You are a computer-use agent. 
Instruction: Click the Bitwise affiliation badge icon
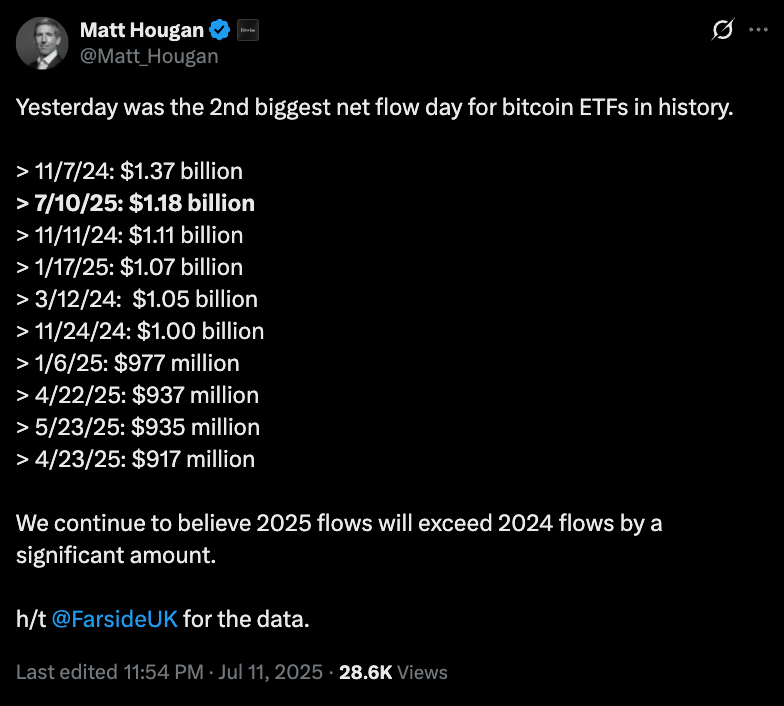[248, 30]
